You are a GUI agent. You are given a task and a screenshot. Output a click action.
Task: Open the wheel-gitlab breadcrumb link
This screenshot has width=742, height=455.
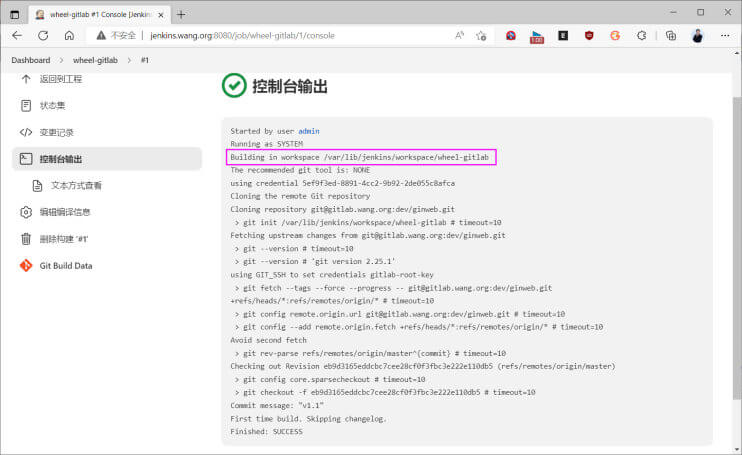[x=95, y=60]
